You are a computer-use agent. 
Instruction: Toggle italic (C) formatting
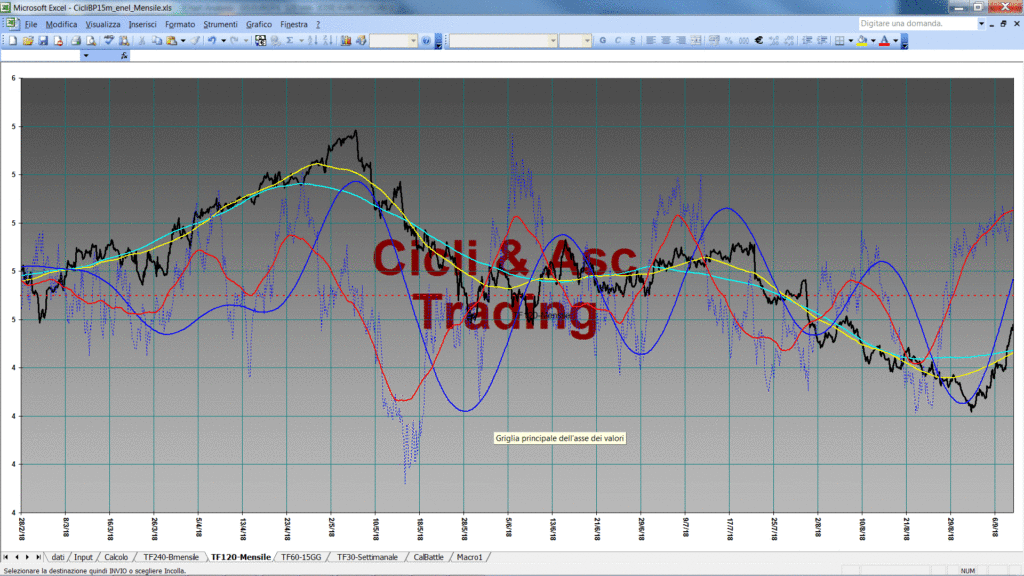click(x=618, y=40)
